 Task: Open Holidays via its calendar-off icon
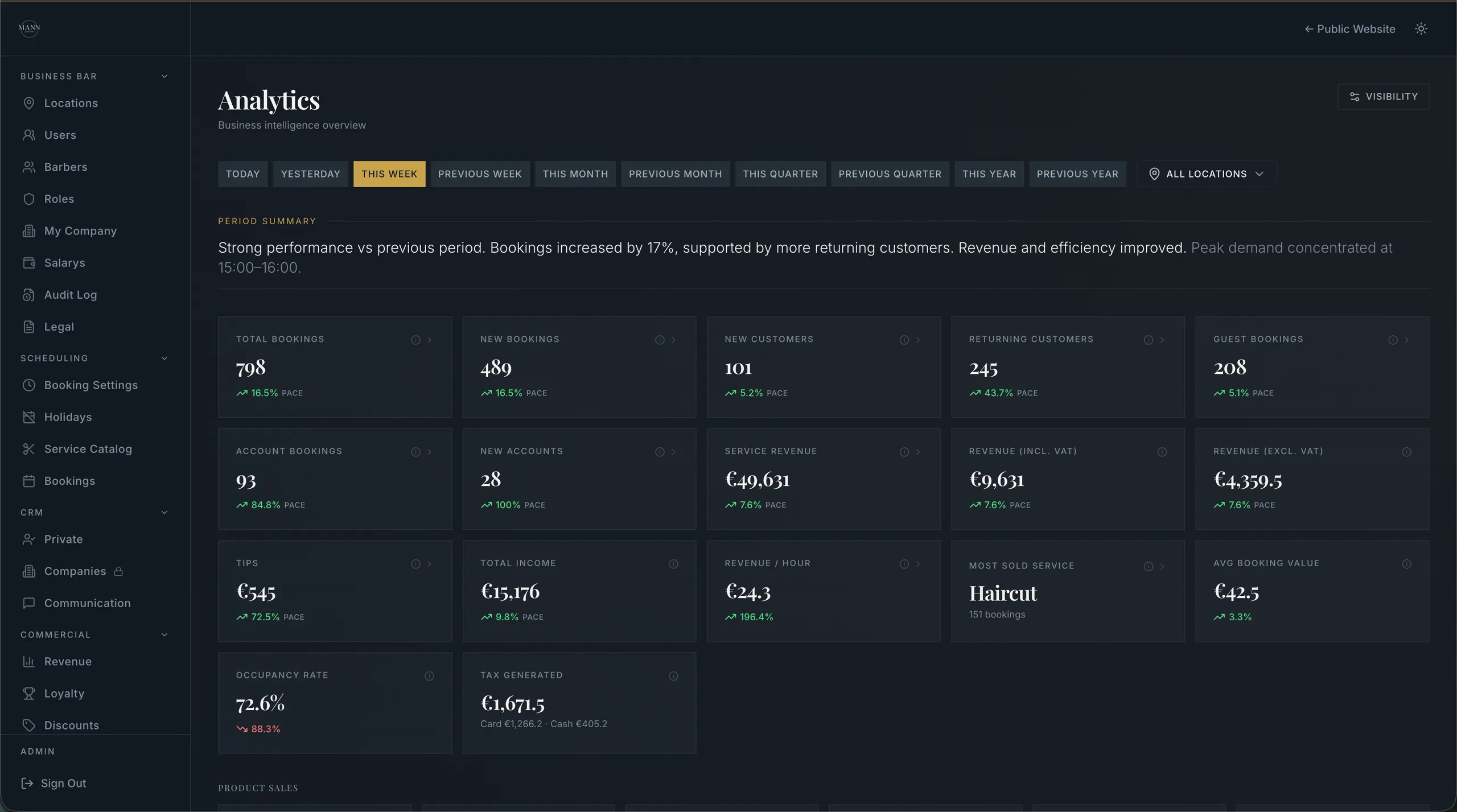(x=29, y=417)
